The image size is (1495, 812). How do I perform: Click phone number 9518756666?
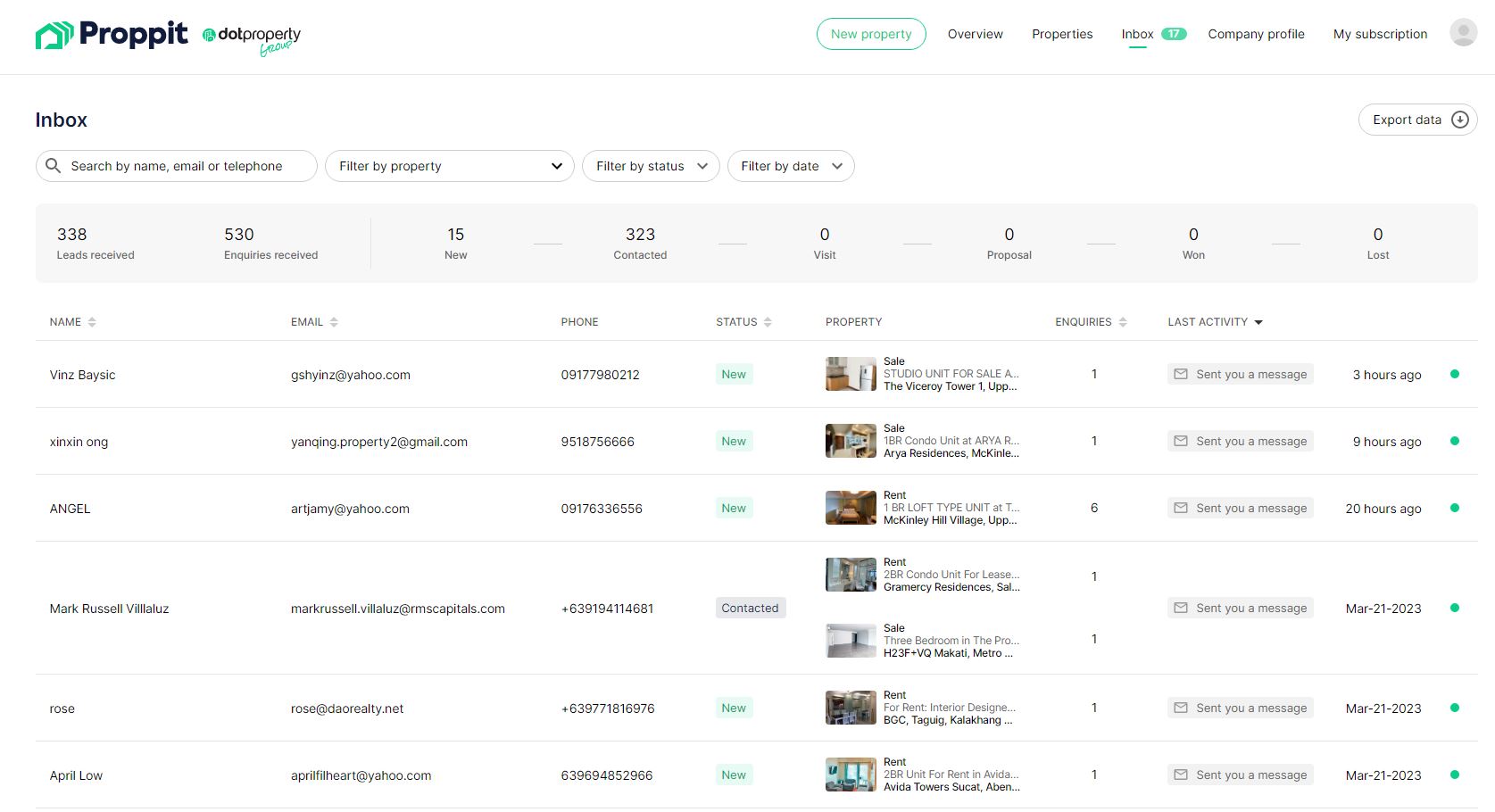point(598,442)
